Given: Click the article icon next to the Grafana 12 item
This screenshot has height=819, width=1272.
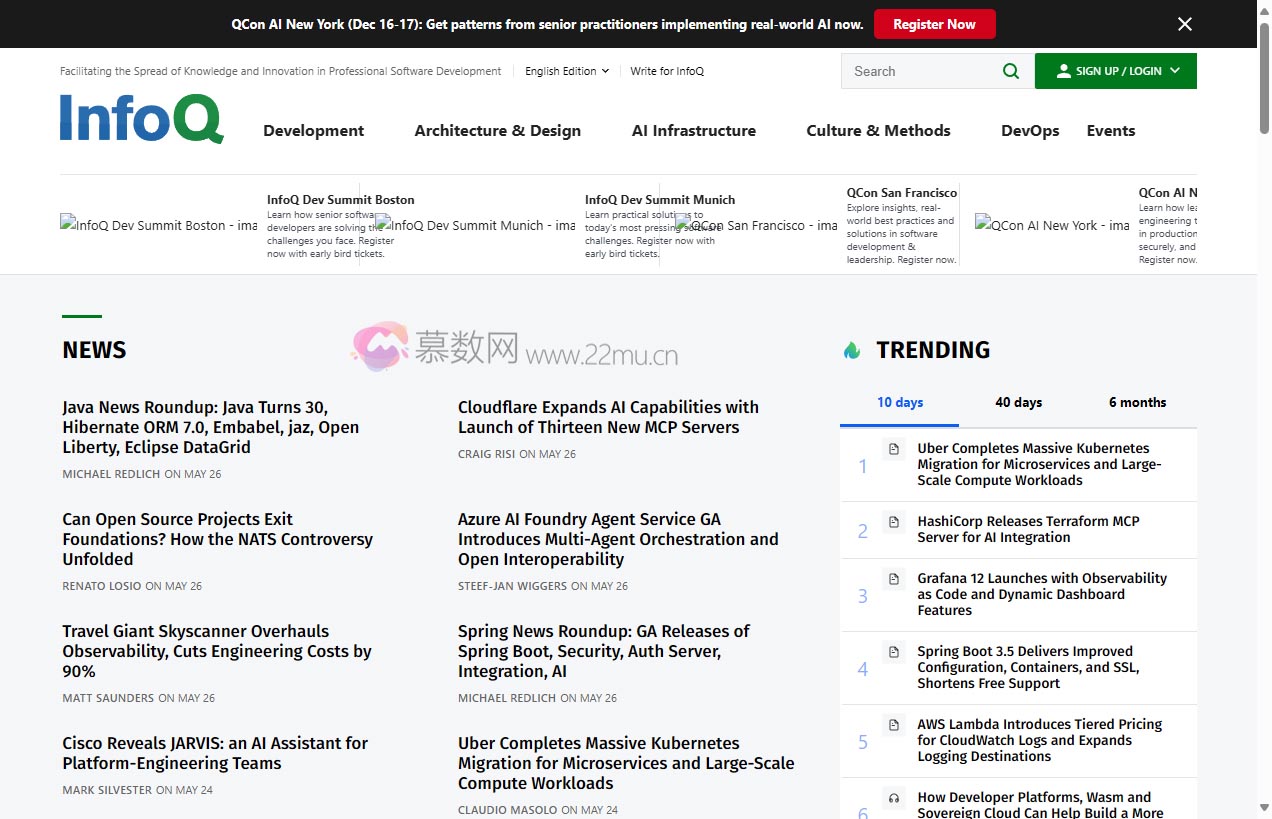Looking at the screenshot, I should pos(894,579).
